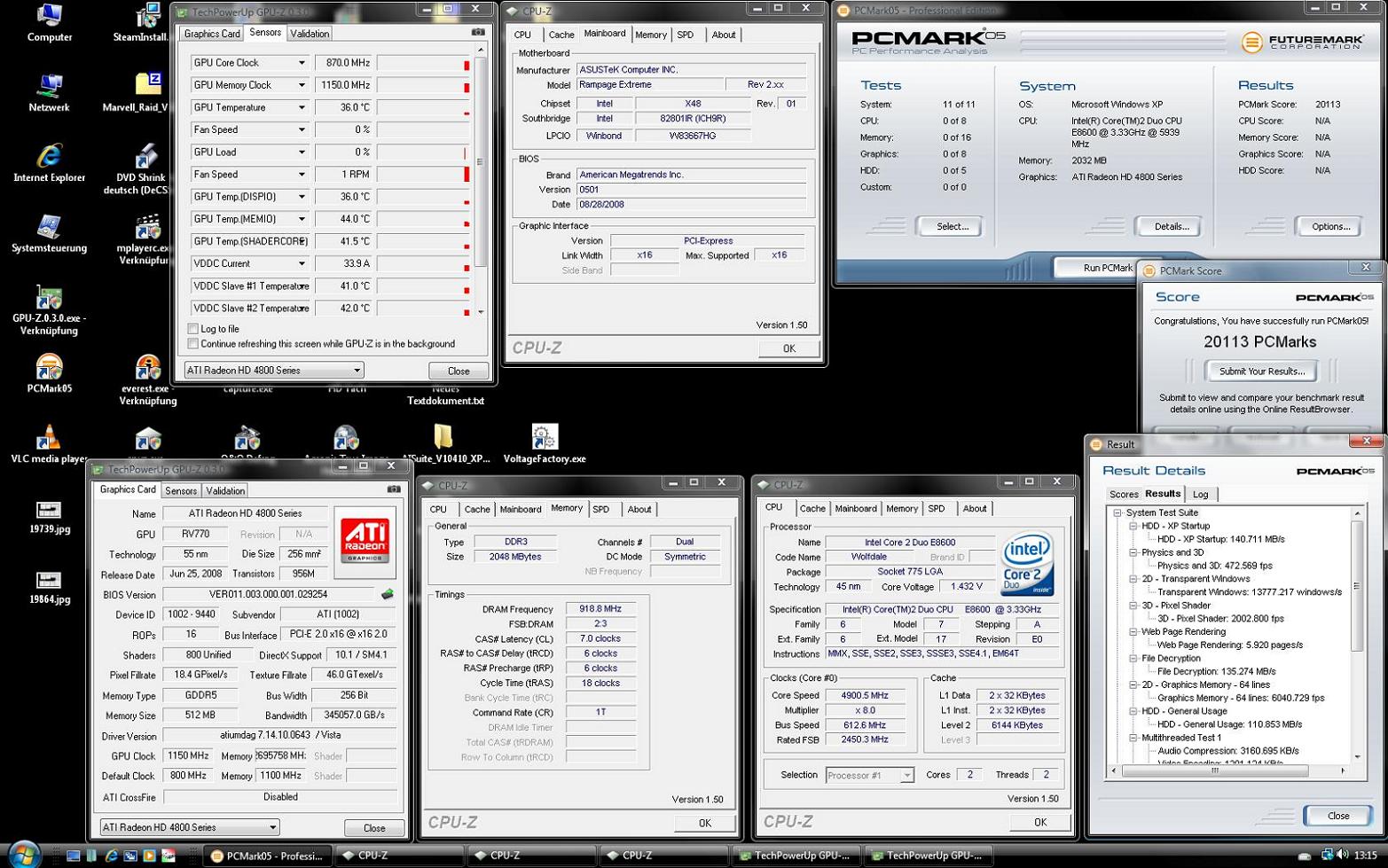Open the Netzwerk desktop icon
This screenshot has width=1388, height=868.
49,93
